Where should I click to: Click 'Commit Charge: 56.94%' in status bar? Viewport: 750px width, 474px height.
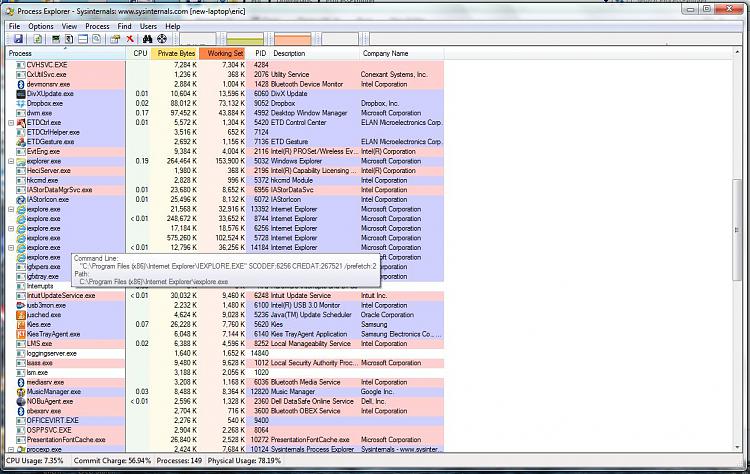112,461
